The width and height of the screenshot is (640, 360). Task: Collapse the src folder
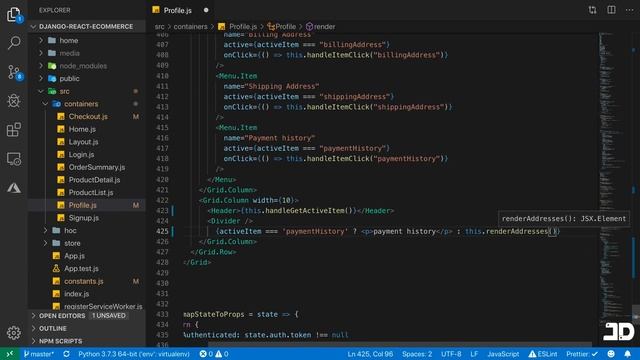(x=64, y=91)
